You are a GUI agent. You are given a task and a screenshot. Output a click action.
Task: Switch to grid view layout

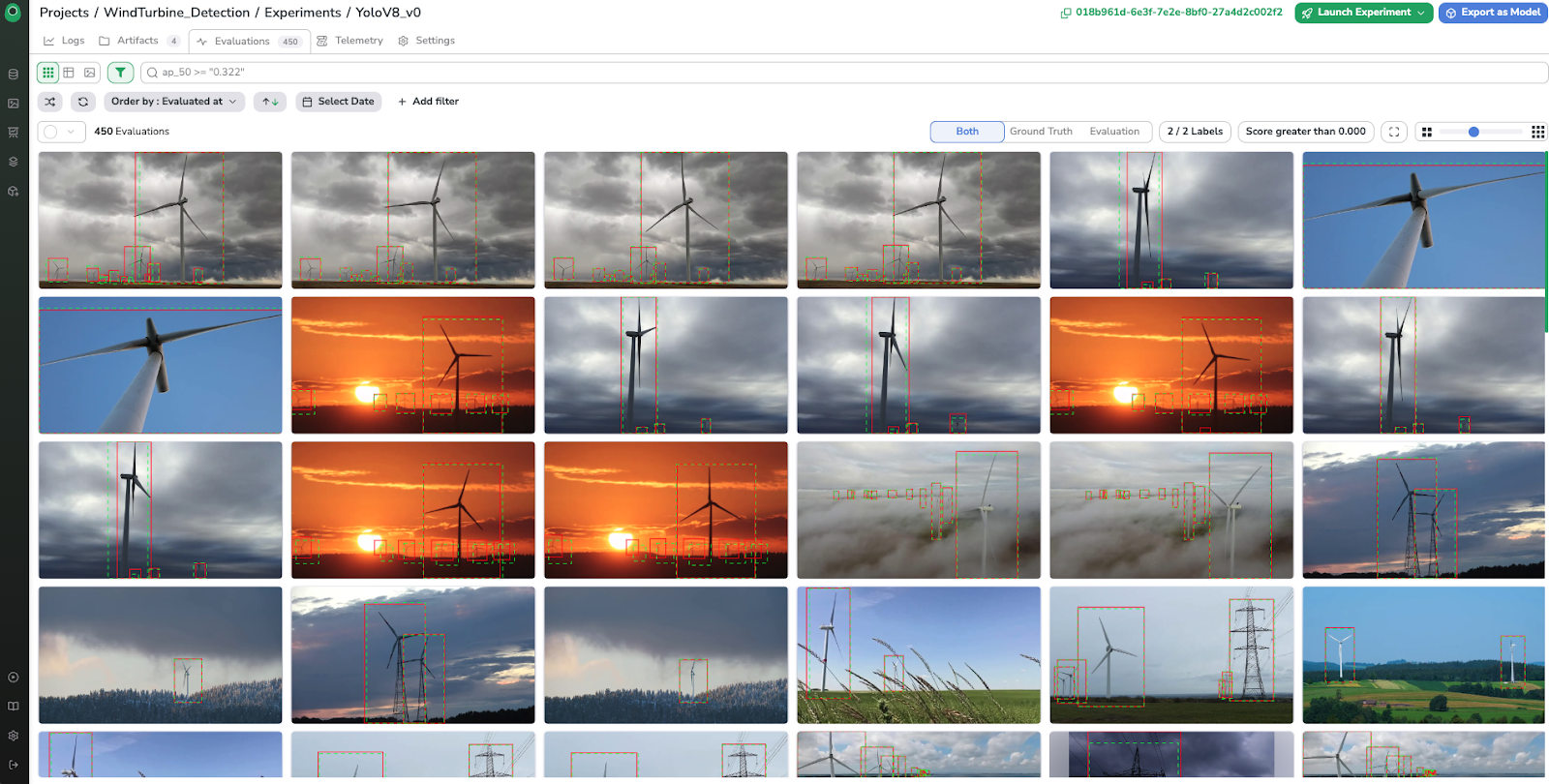47,73
